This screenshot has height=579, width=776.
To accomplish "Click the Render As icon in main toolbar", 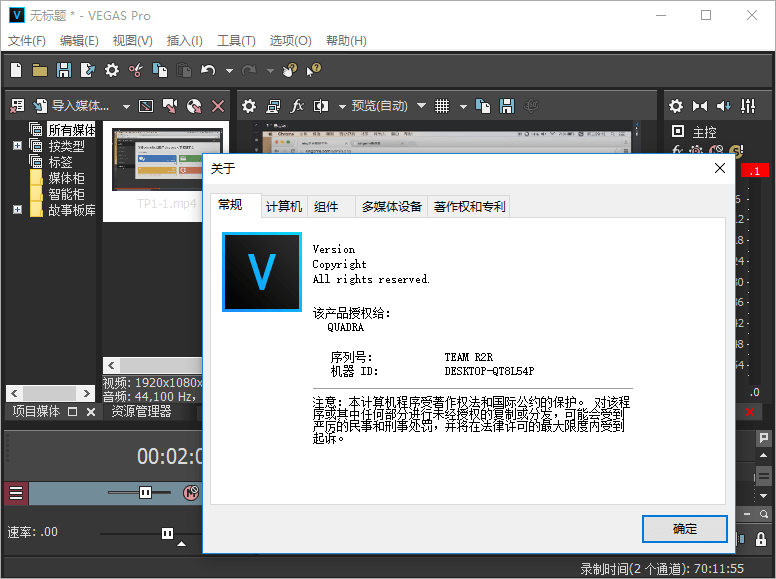I will [88, 70].
